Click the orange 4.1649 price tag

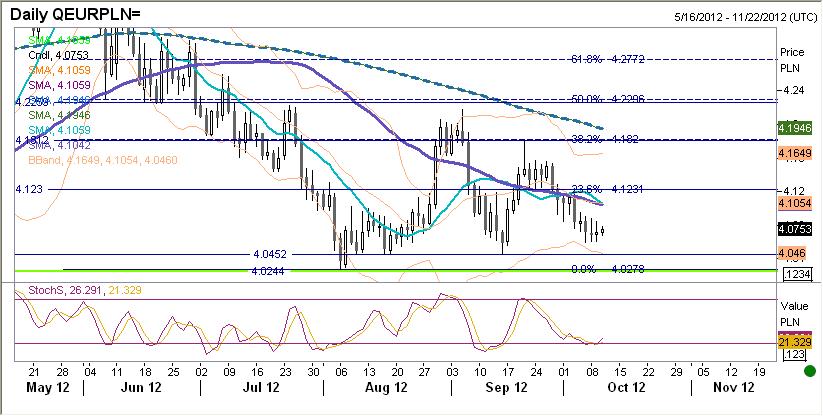point(796,154)
